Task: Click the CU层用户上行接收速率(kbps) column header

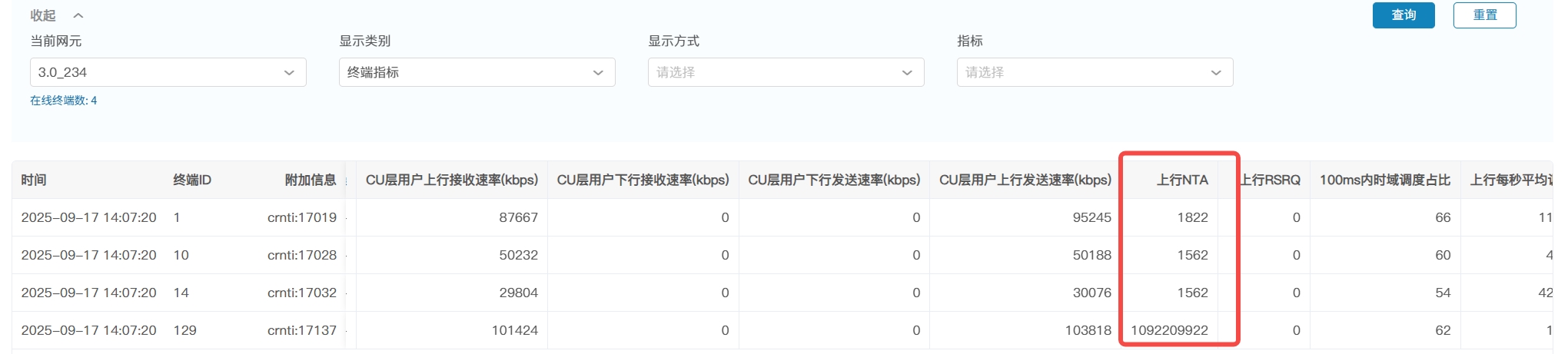Action: click(452, 180)
